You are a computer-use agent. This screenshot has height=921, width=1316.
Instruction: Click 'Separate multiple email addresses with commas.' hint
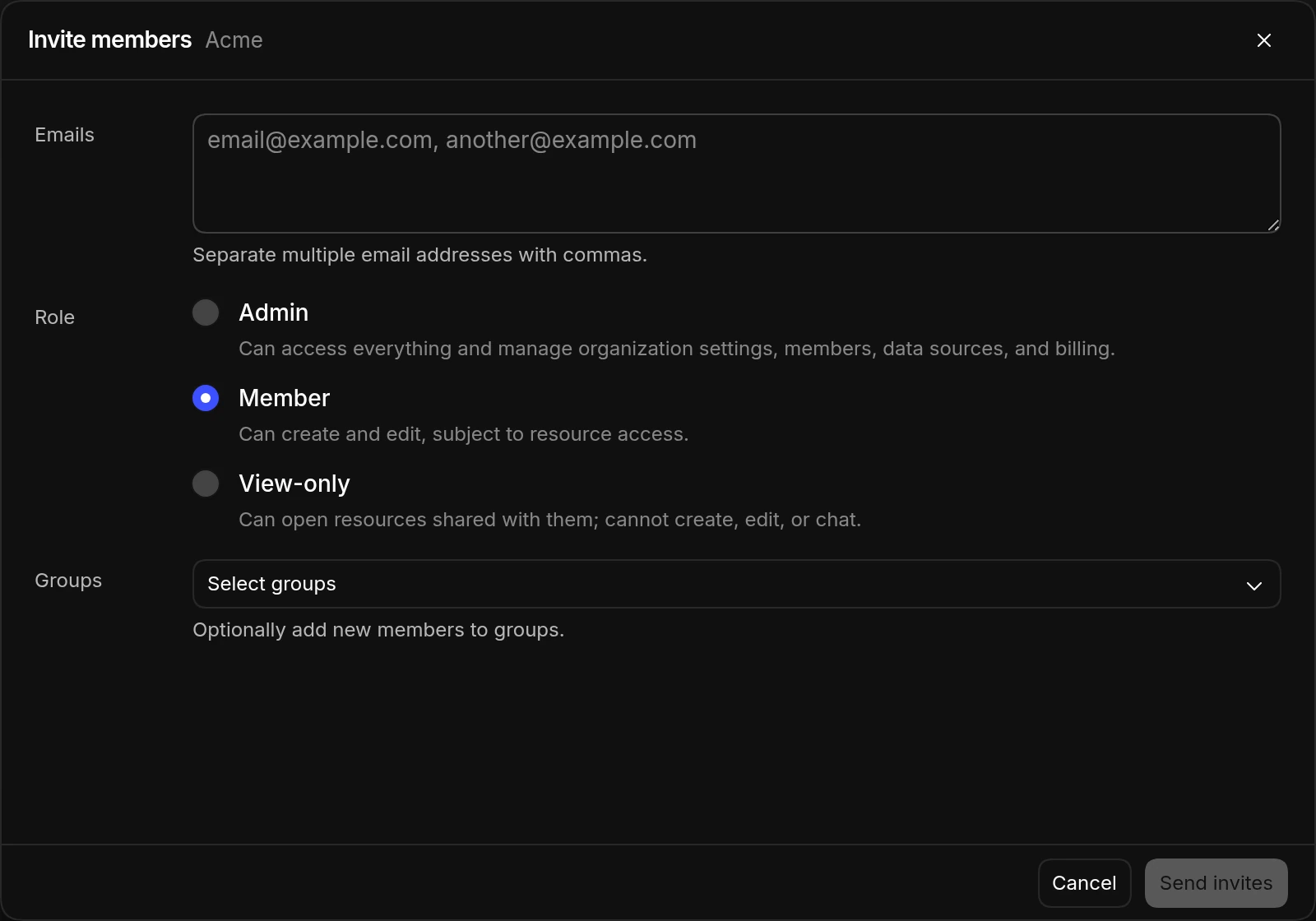point(419,255)
